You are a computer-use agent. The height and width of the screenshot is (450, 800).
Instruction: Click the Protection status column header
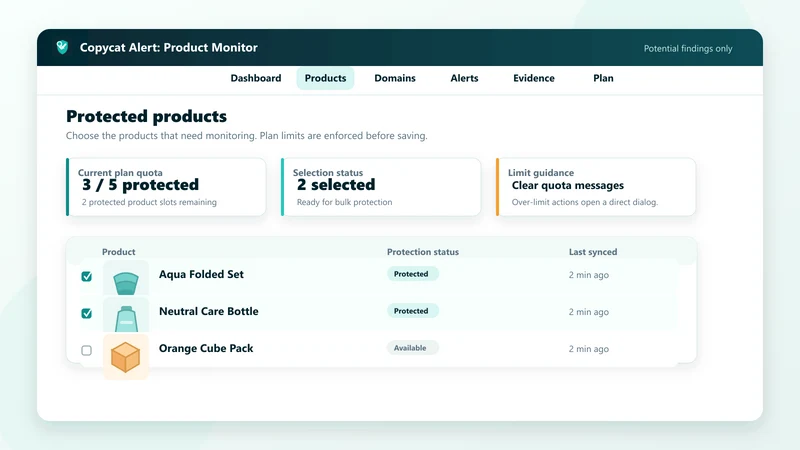(422, 252)
